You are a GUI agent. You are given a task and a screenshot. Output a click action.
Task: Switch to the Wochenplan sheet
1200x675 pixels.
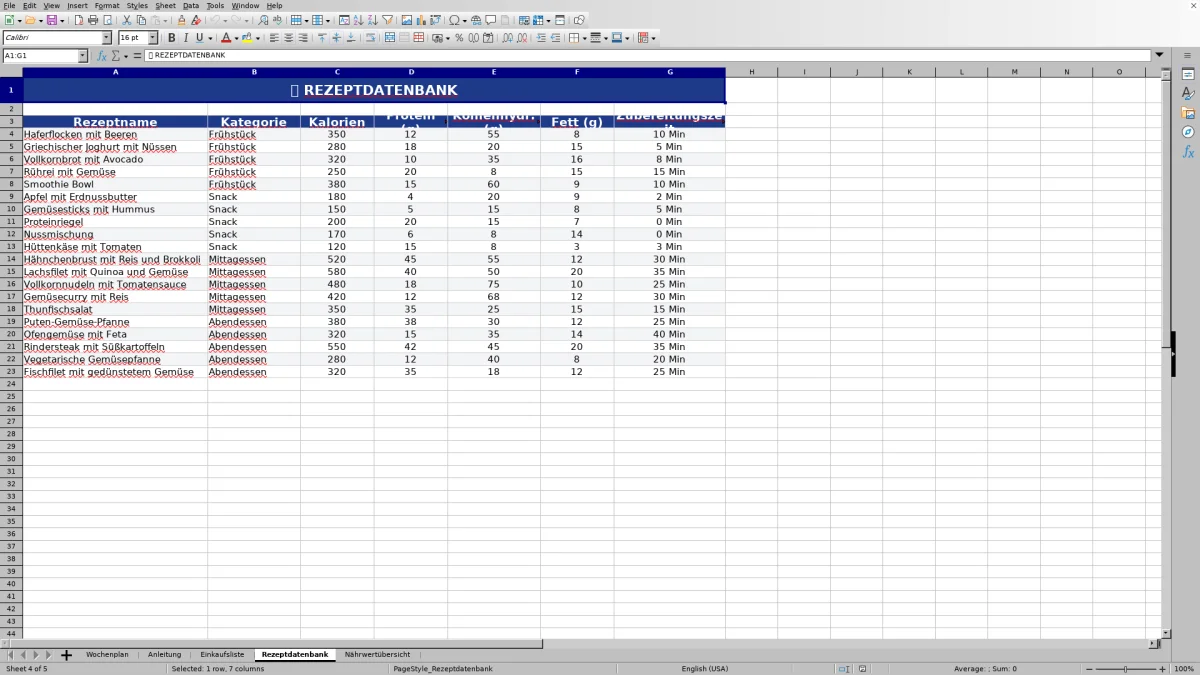pyautogui.click(x=108, y=654)
